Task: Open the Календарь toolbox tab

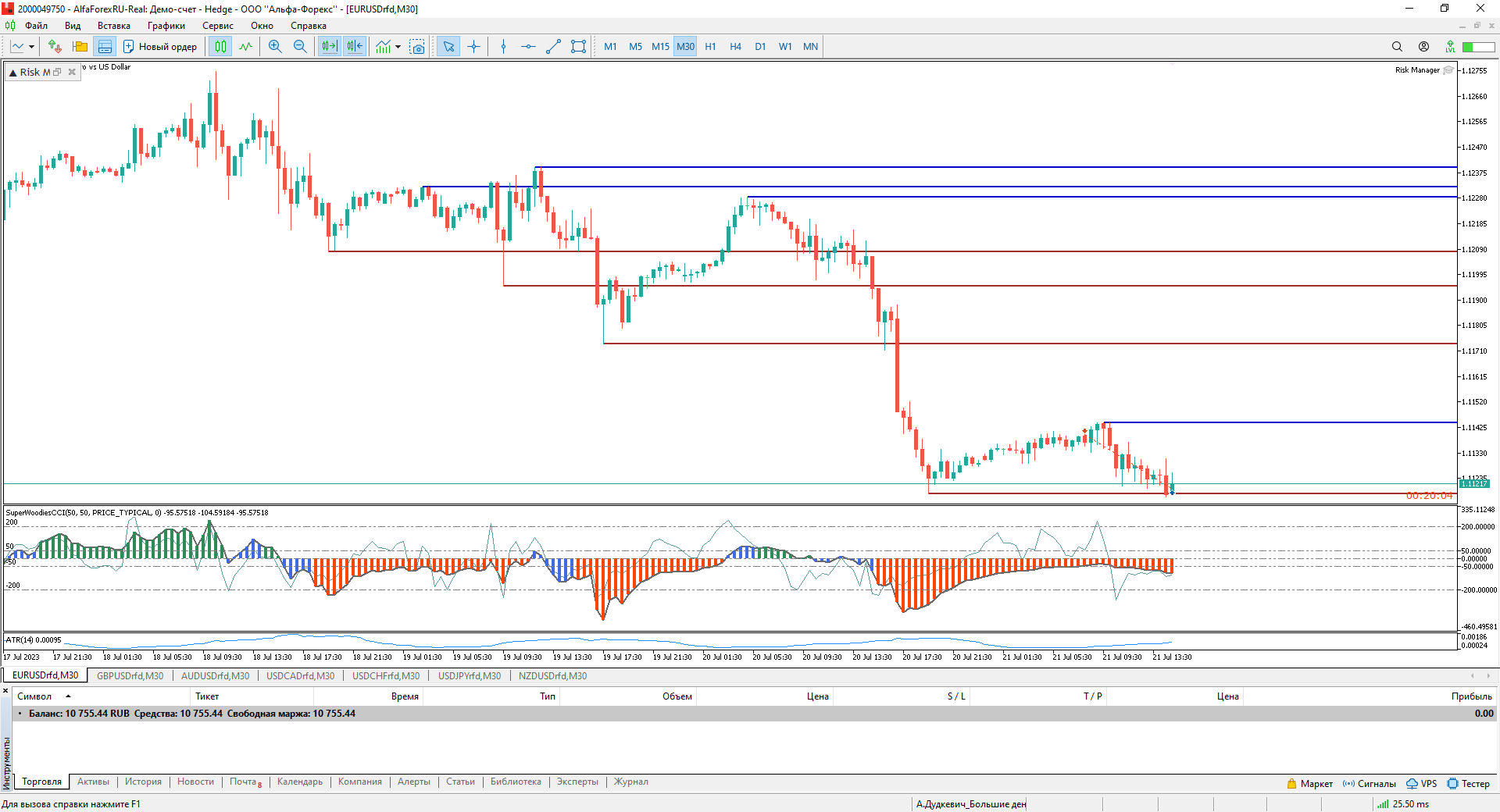Action: click(300, 782)
